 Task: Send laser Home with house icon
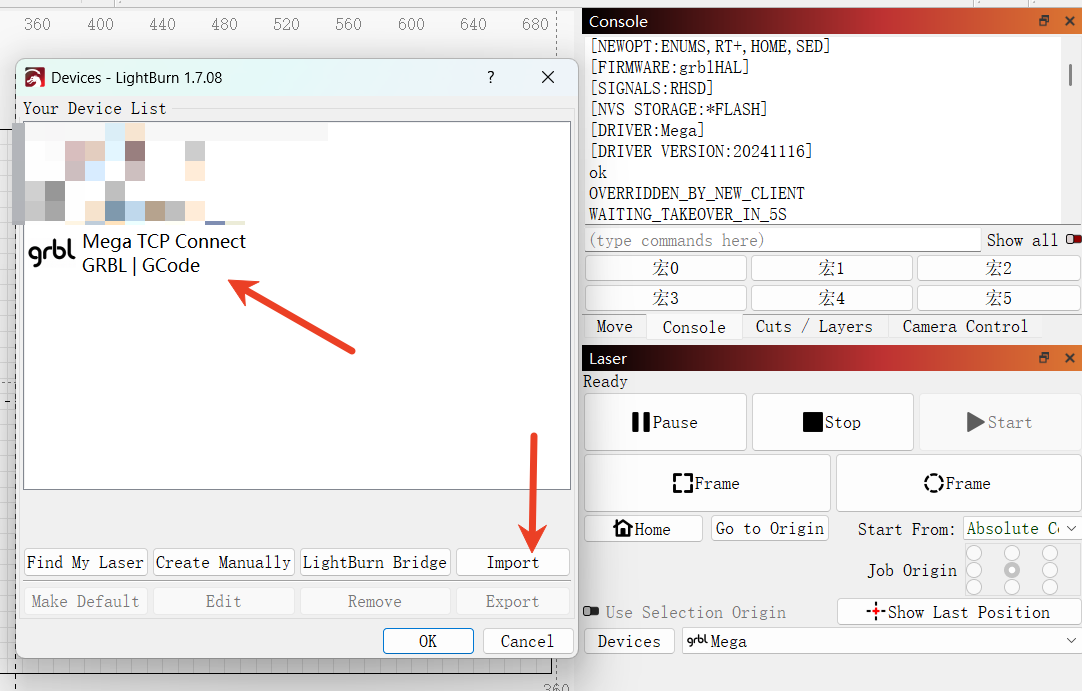(642, 529)
